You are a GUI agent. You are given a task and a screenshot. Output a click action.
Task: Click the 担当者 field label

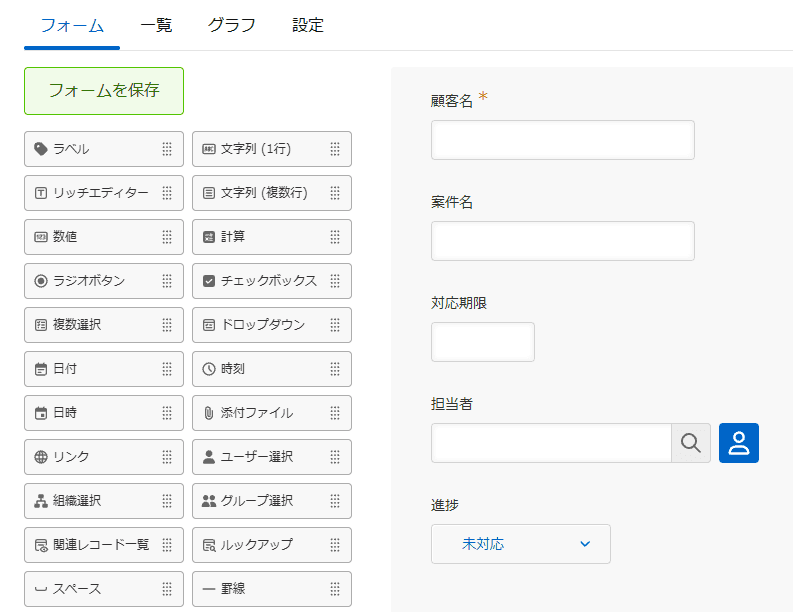[x=452, y=404]
